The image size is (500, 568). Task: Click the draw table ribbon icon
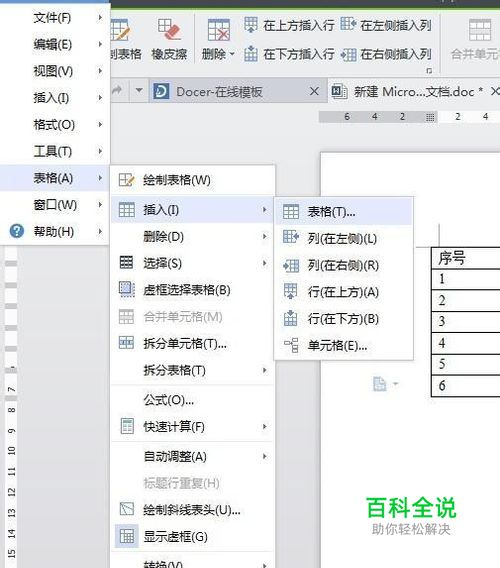click(x=120, y=30)
